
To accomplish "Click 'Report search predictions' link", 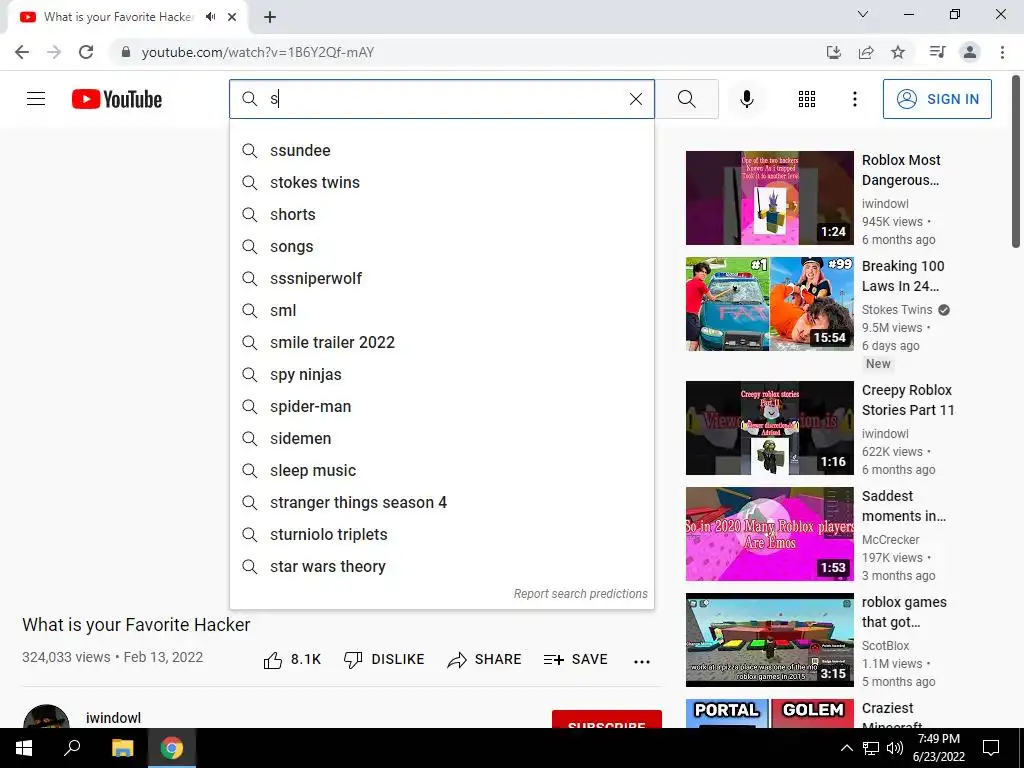I will pos(580,594).
